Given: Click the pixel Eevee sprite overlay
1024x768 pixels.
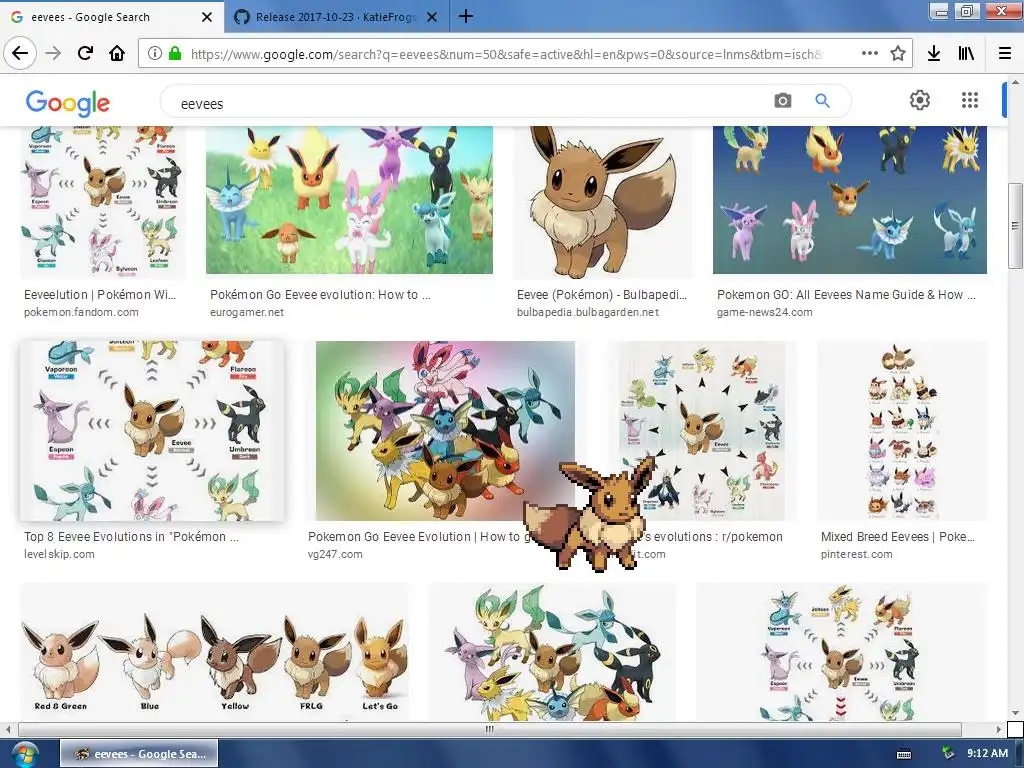Looking at the screenshot, I should 591,515.
